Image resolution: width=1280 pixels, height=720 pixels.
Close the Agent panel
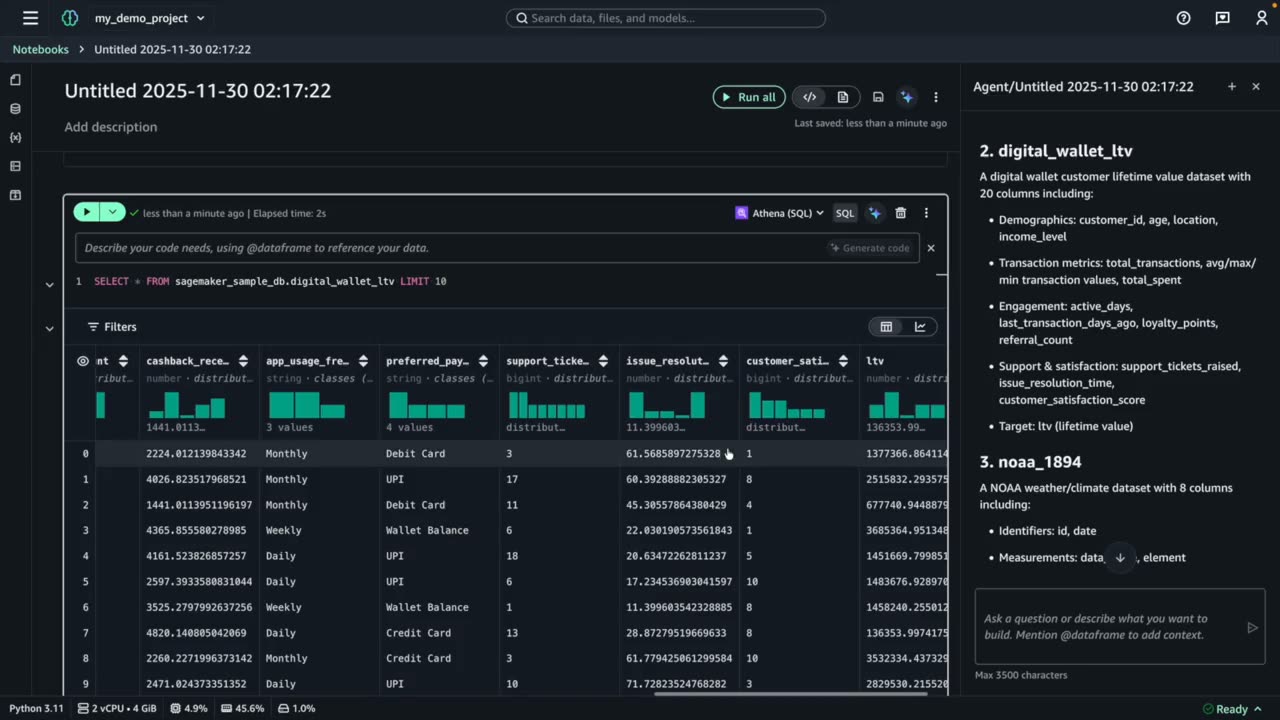coord(1257,87)
